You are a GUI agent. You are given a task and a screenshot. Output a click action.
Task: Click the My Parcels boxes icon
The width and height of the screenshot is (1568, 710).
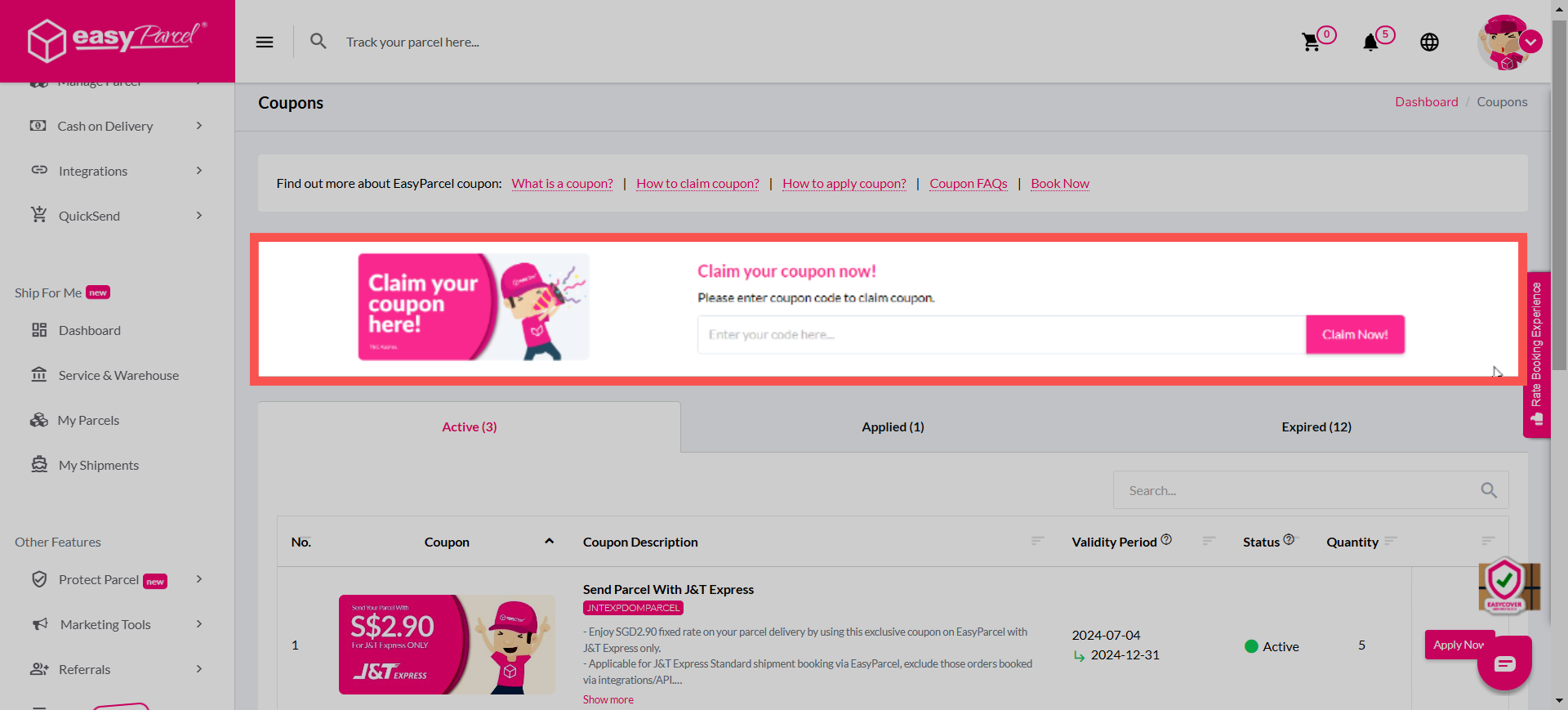tap(39, 420)
